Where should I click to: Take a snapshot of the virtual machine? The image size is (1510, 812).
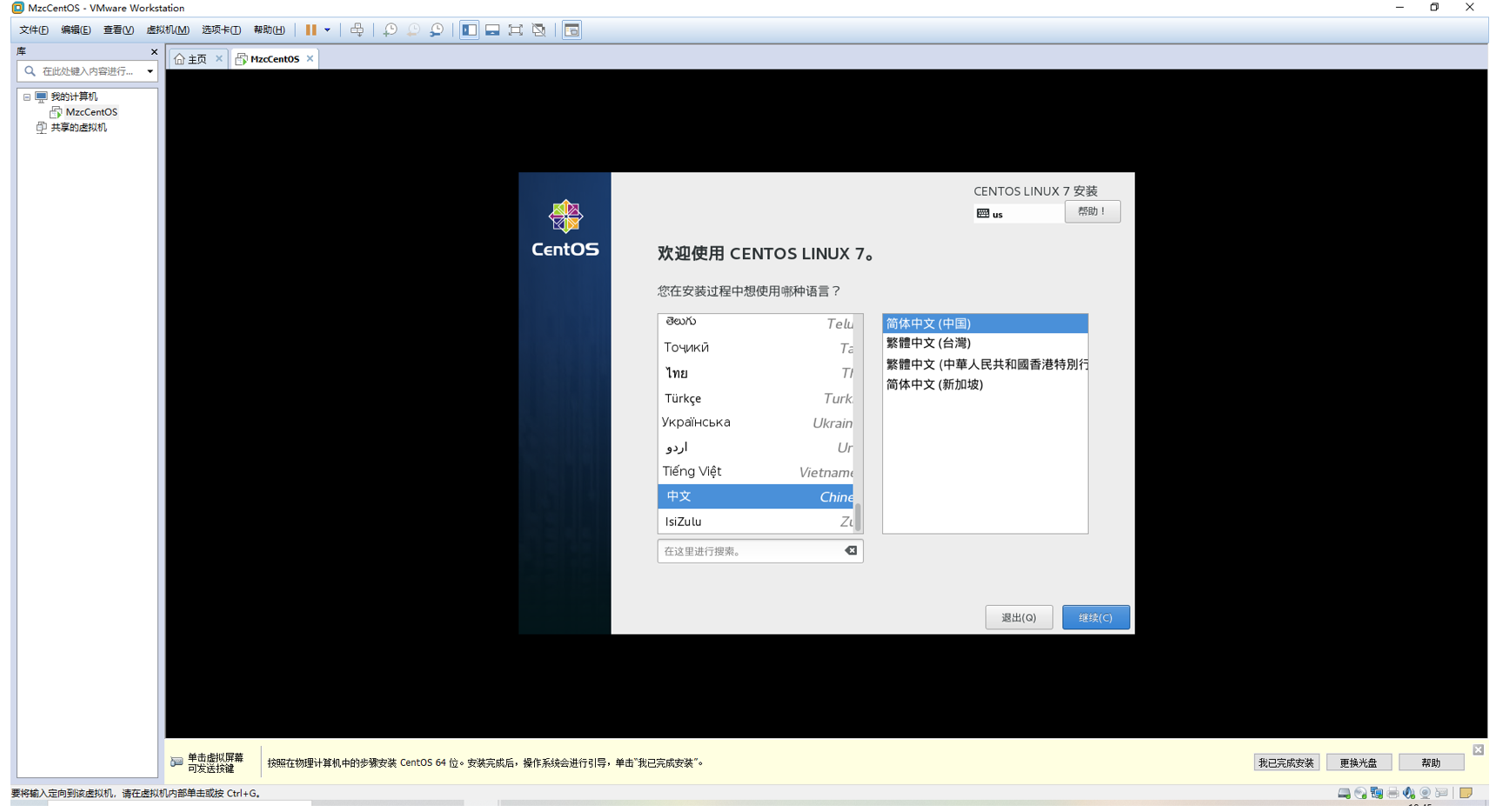coord(391,30)
